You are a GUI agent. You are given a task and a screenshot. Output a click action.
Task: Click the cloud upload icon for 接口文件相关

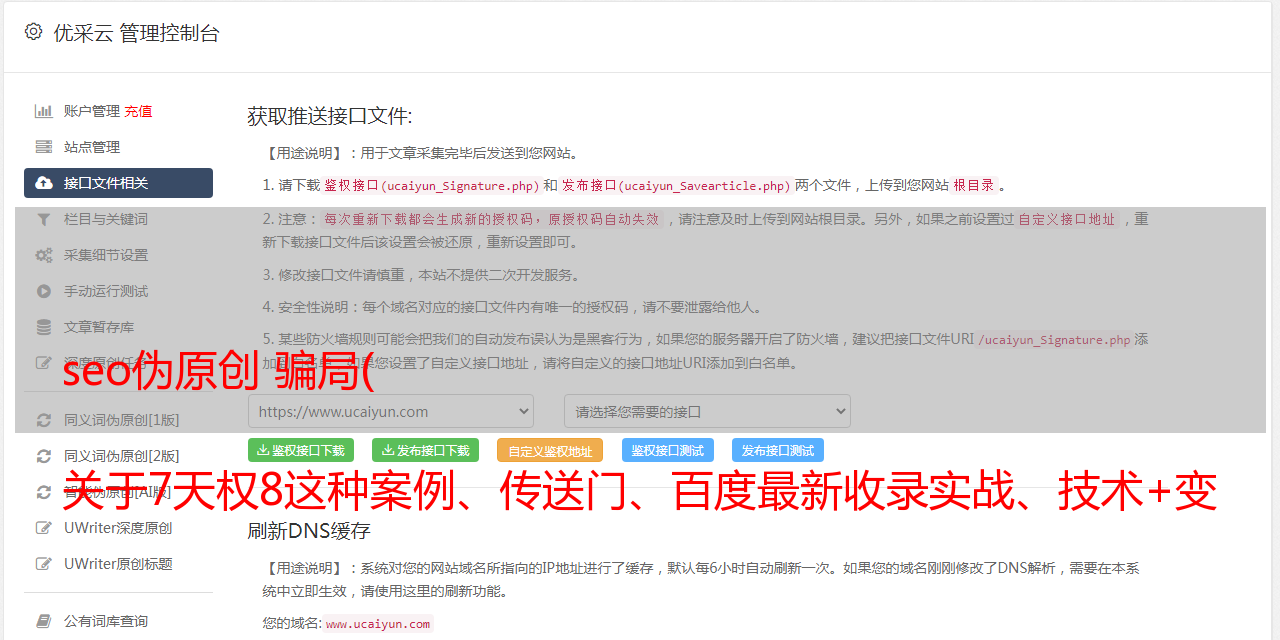point(44,183)
